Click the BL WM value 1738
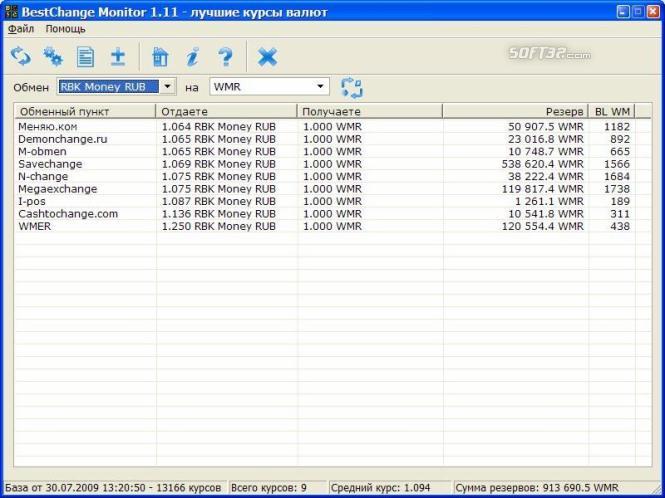 pos(617,189)
